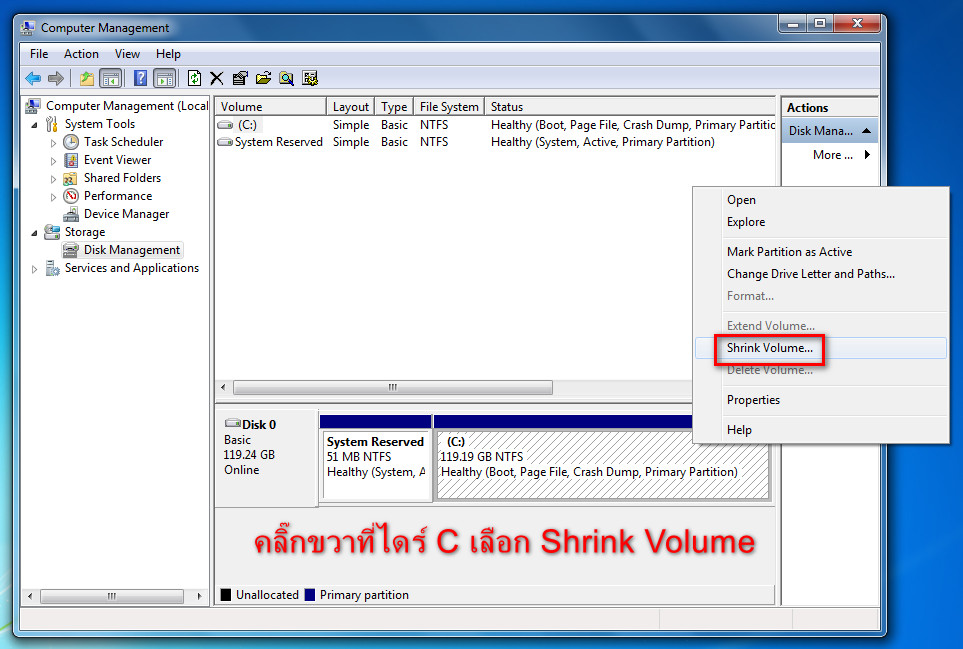
Task: Open the File menu
Action: click(x=39, y=54)
